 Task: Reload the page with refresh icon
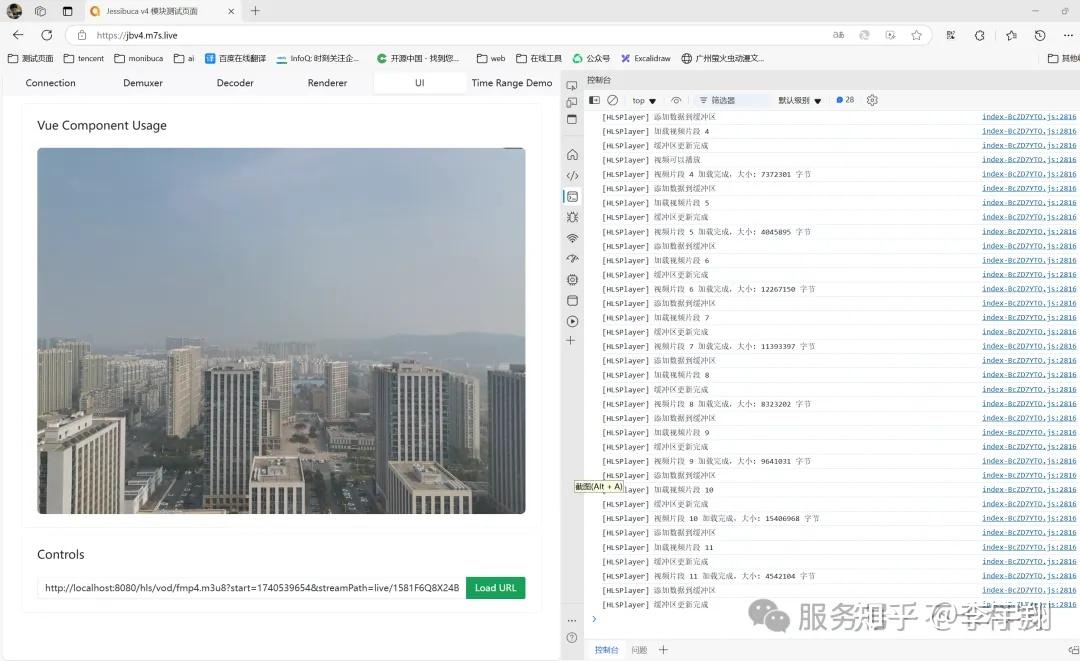(46, 33)
